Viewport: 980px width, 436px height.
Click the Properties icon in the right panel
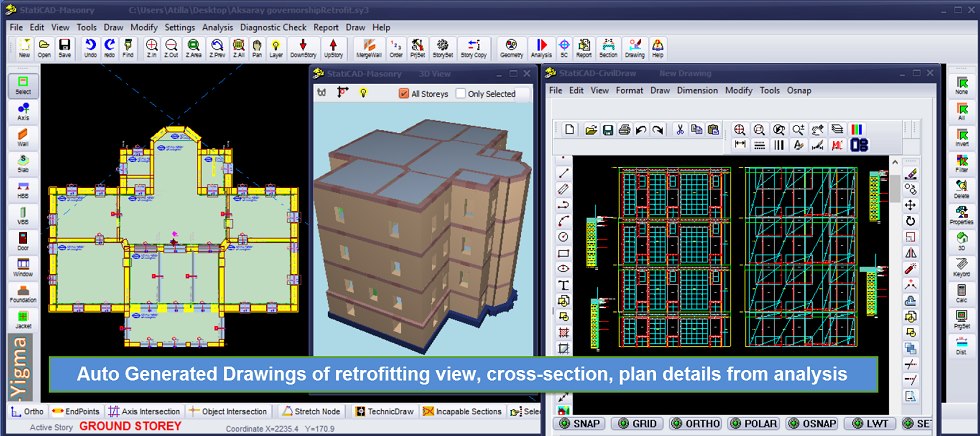[961, 215]
